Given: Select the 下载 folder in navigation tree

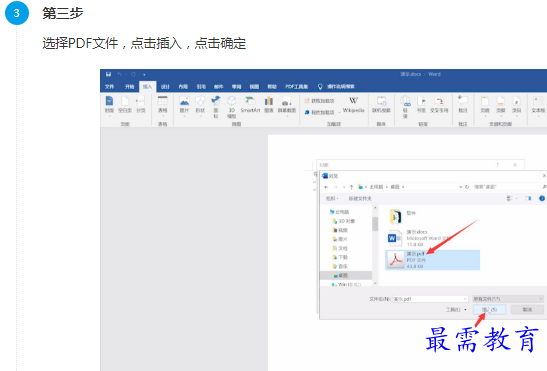Looking at the screenshot, I should coord(340,257).
